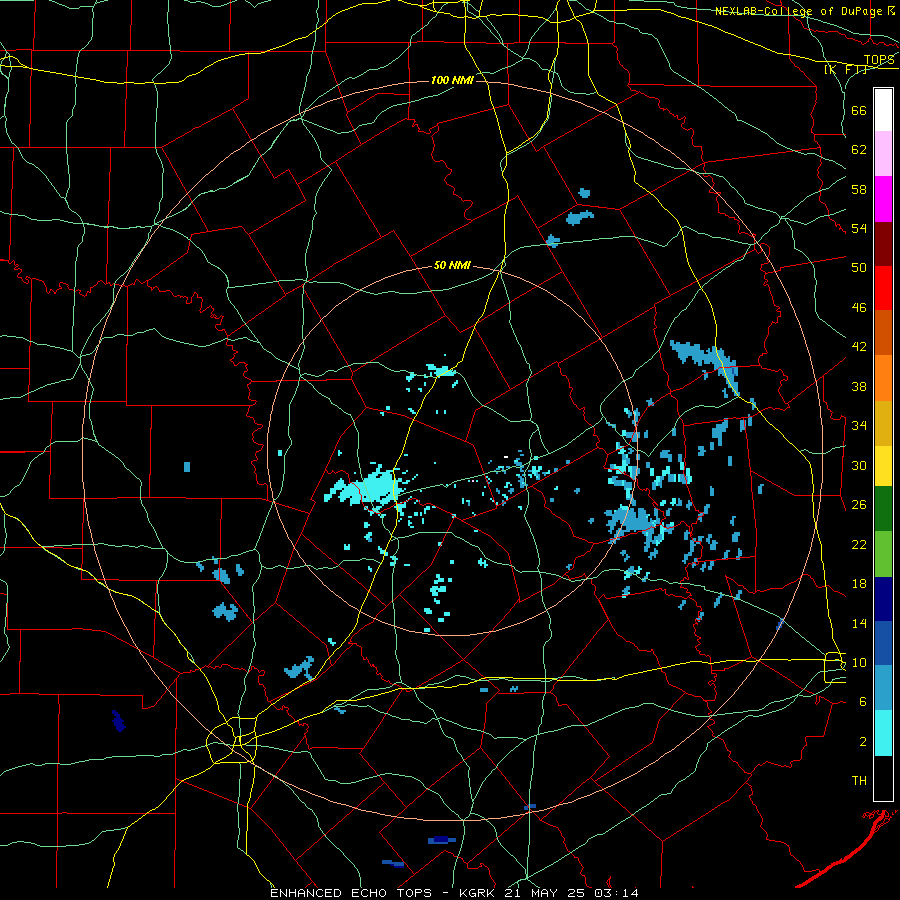Click the 22 value on the legend
Screen dimensions: 900x900
(859, 544)
